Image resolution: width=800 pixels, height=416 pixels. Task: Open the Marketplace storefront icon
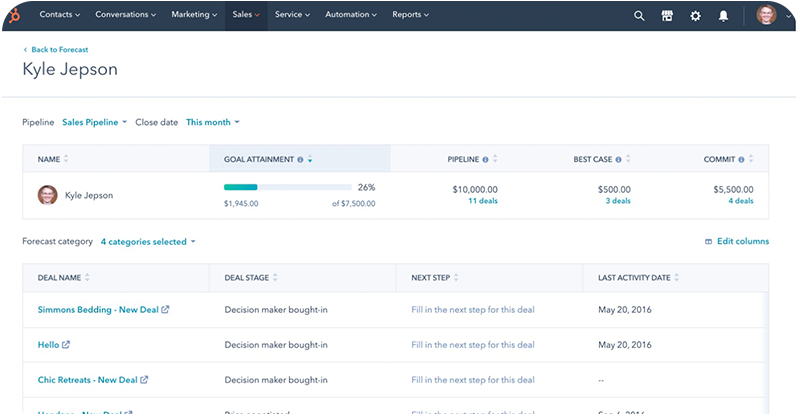pyautogui.click(x=667, y=16)
